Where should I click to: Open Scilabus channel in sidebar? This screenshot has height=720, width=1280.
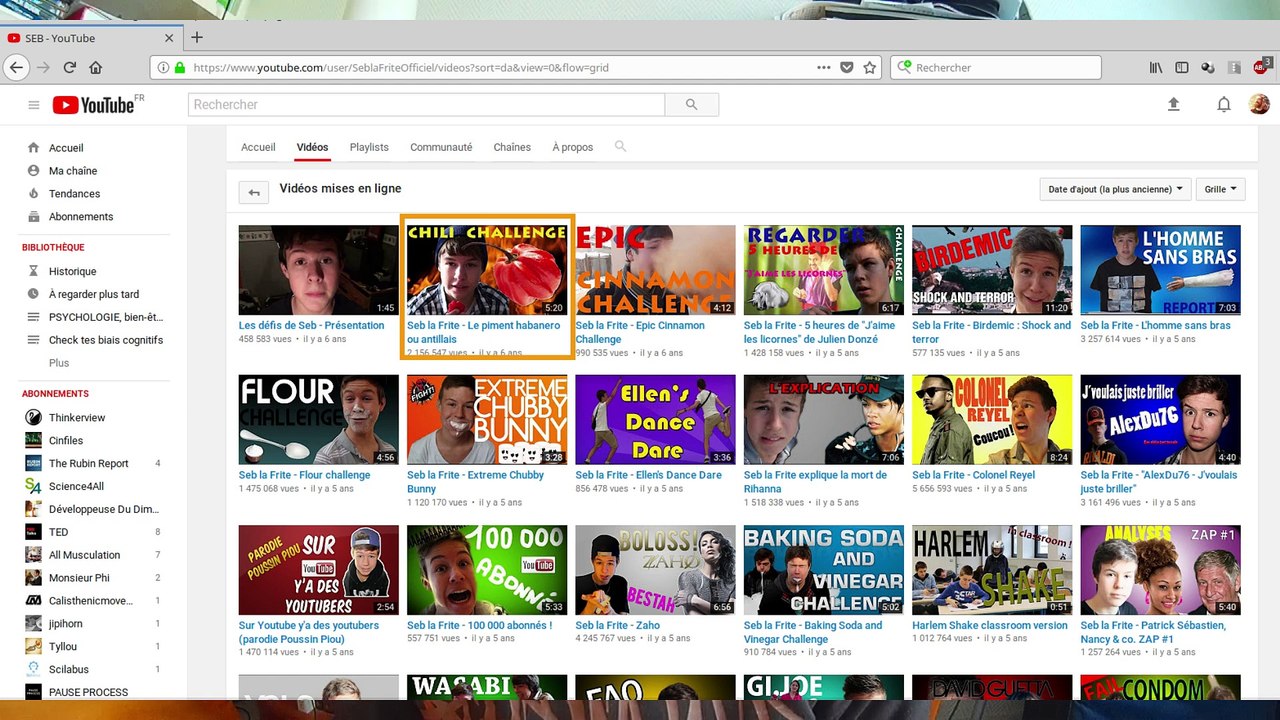[69, 670]
